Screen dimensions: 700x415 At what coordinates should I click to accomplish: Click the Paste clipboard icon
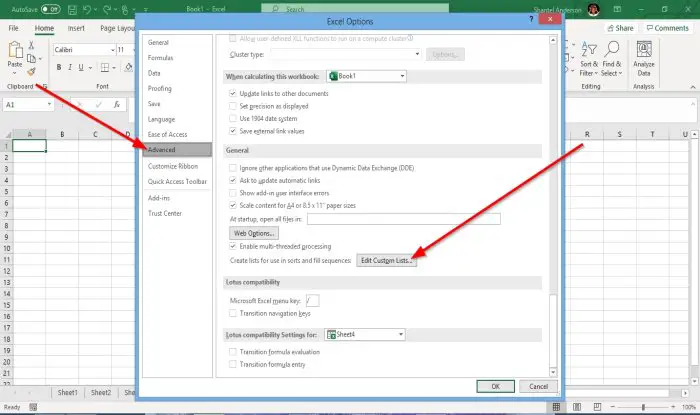(15, 50)
